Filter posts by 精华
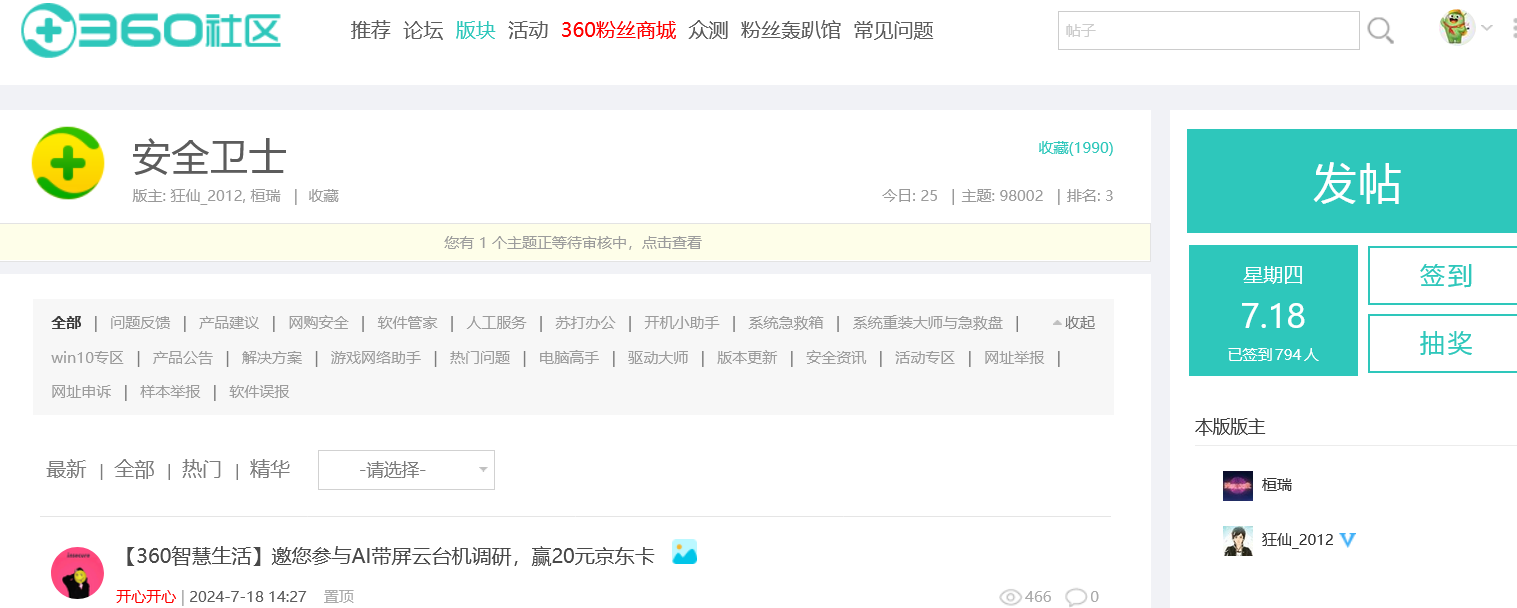This screenshot has height=608, width=1517. [270, 470]
